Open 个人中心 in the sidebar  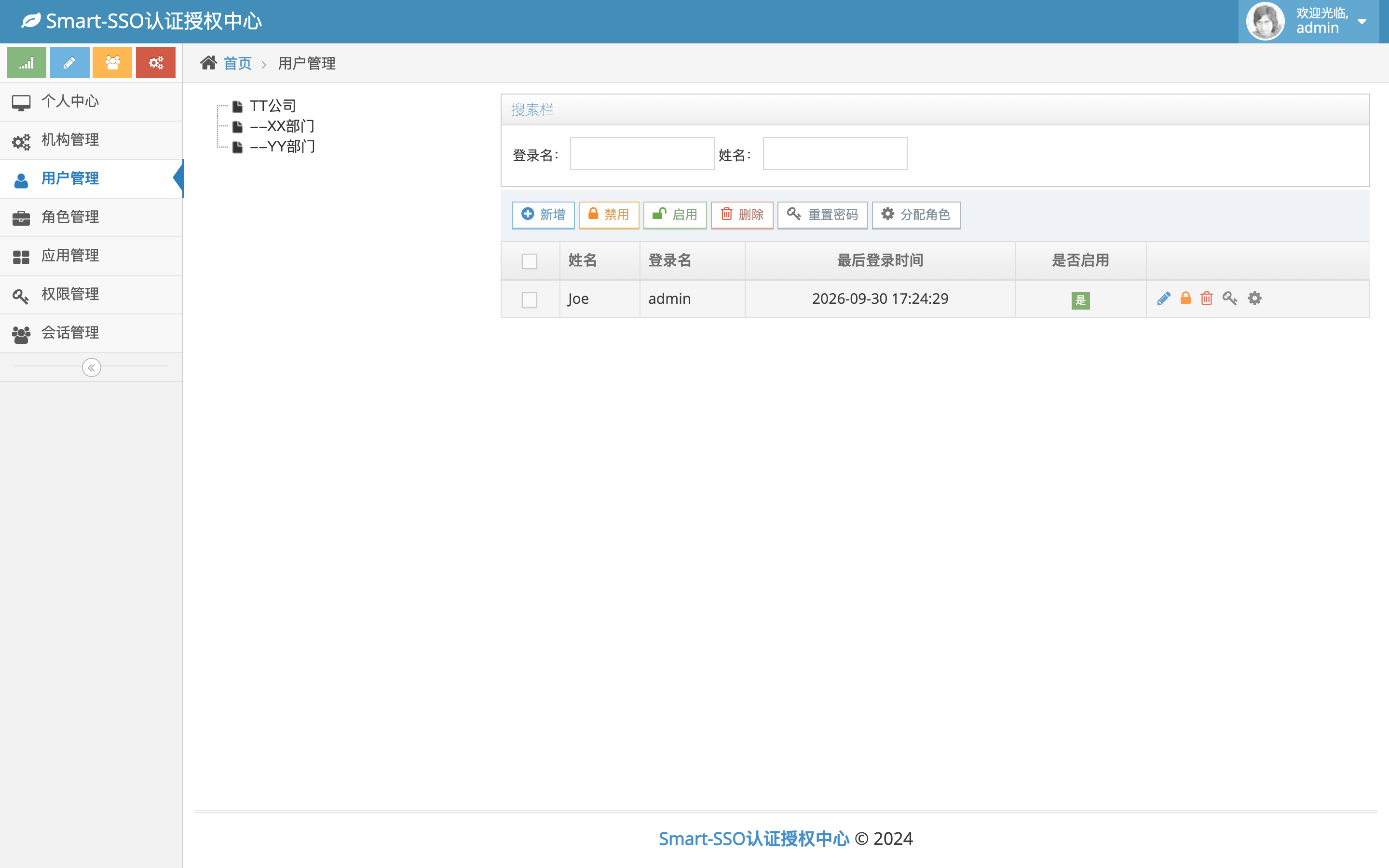pyautogui.click(x=91, y=102)
